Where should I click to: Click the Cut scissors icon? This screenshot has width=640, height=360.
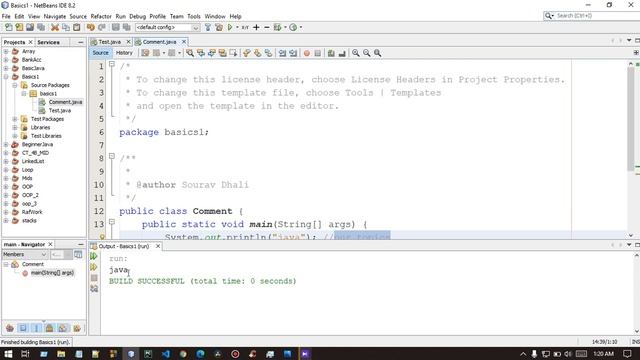[55, 27]
